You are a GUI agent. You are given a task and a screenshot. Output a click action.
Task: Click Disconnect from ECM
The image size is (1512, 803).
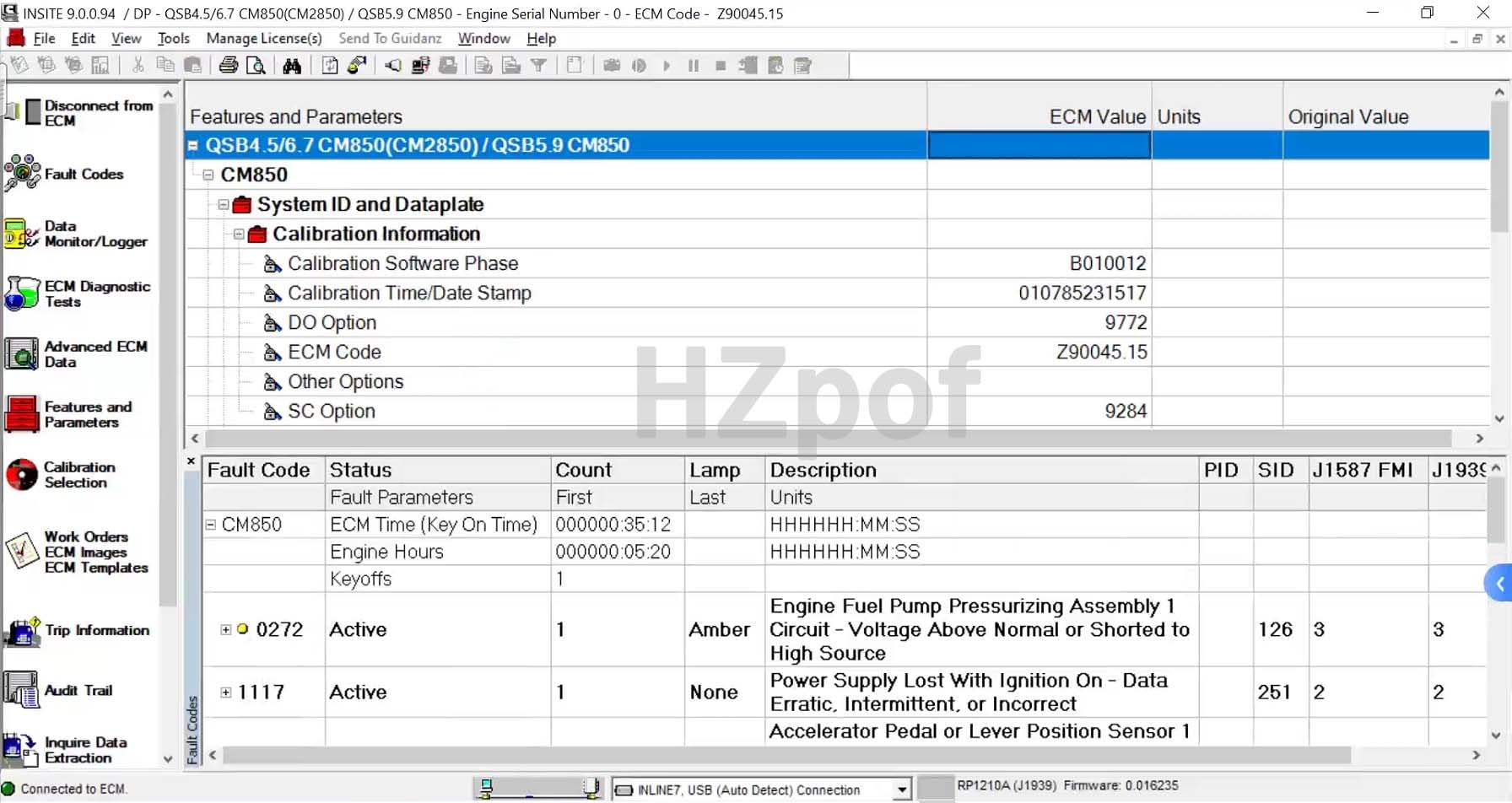[97, 113]
